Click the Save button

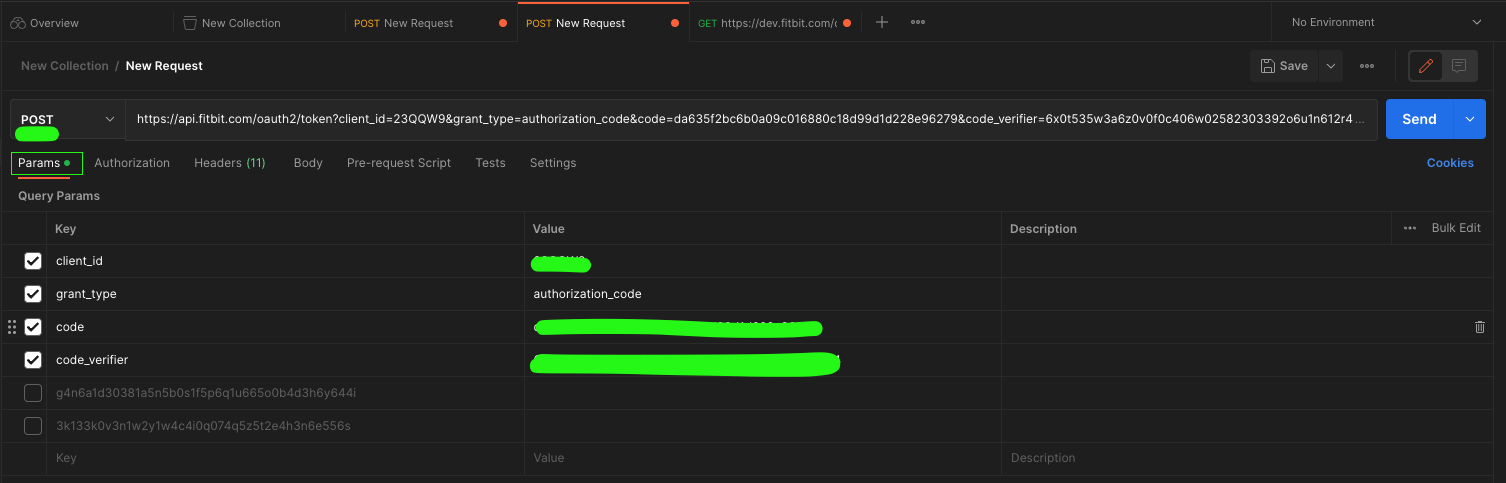pyautogui.click(x=1284, y=66)
